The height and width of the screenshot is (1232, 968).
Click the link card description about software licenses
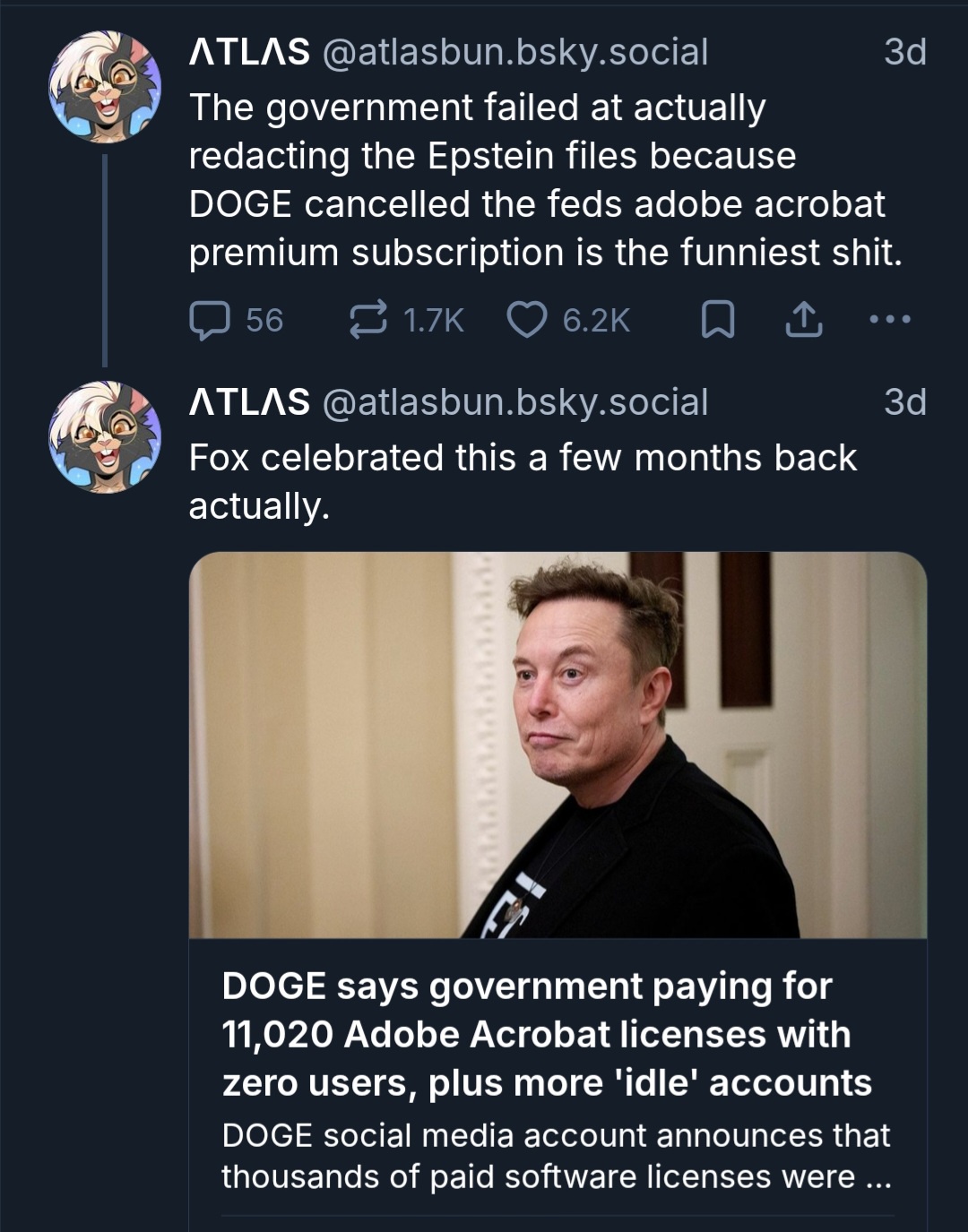tap(556, 1156)
